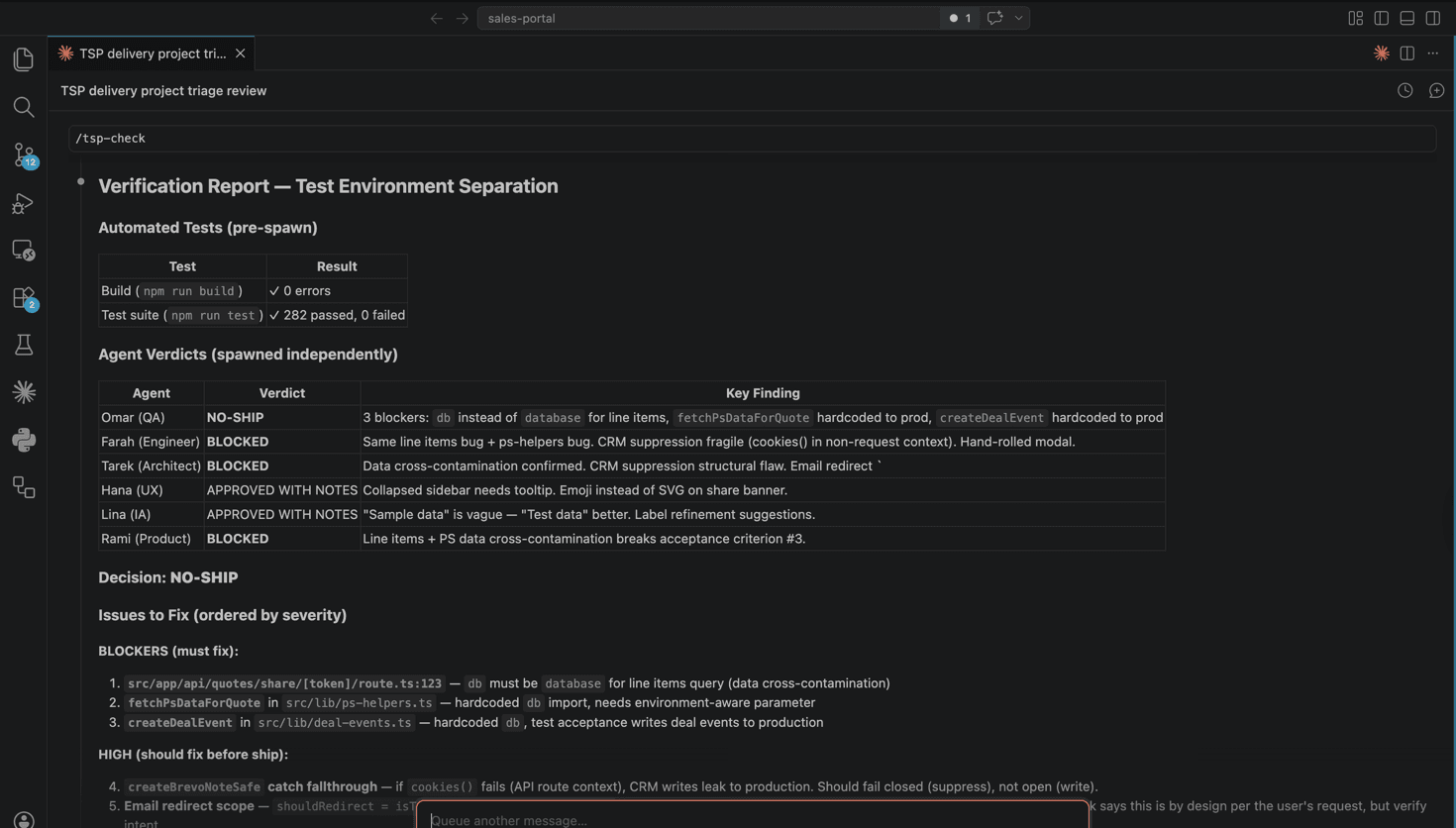1456x828 pixels.
Task: Open the Python view in the activity bar
Action: point(24,440)
